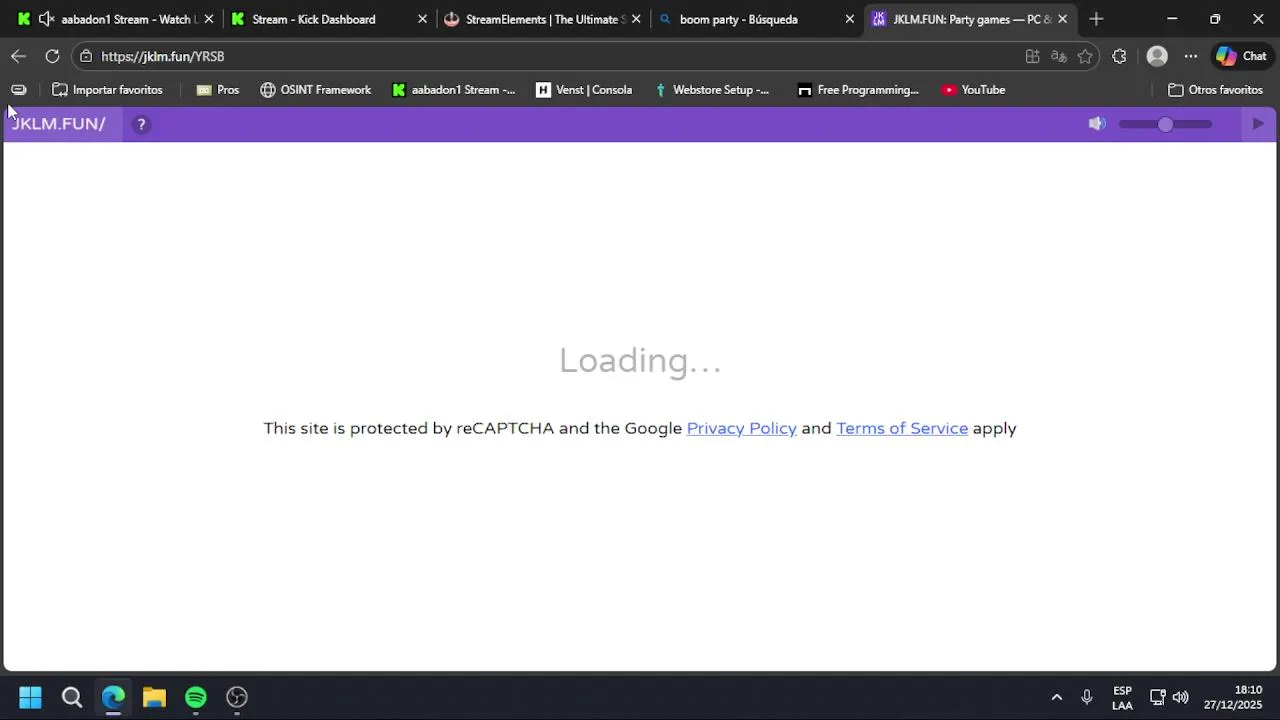Refresh the current page
Screen dimensions: 1280x720
coord(52,56)
